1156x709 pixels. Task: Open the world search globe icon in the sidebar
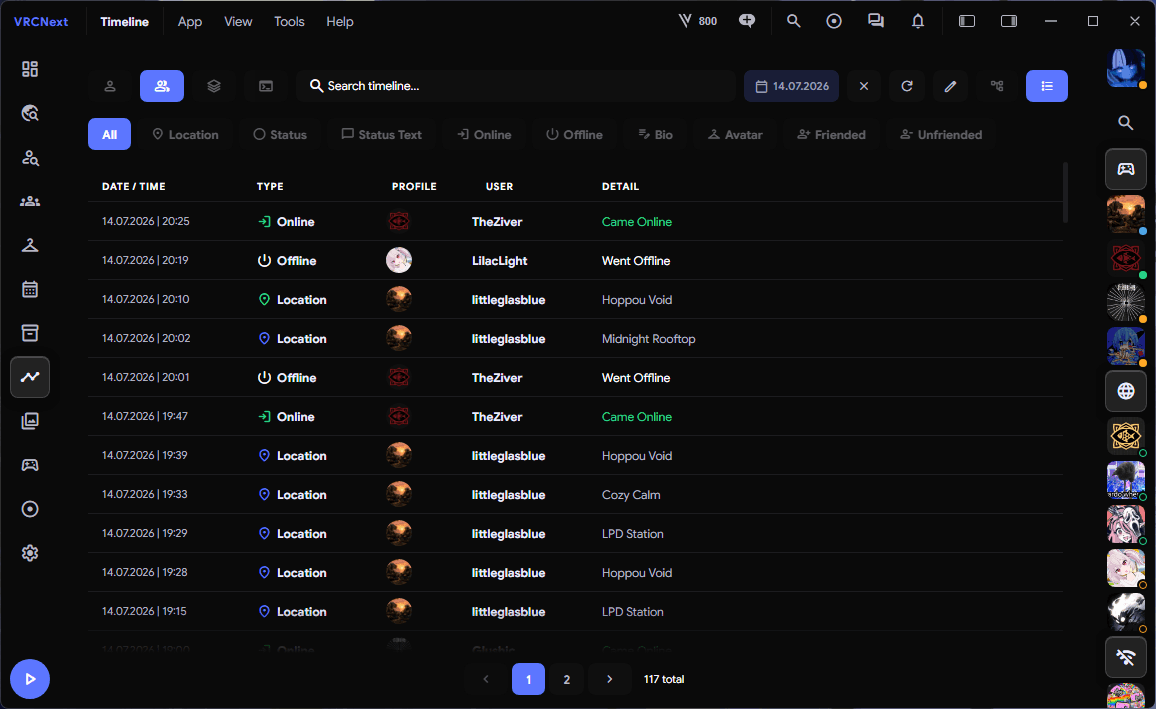click(x=29, y=113)
